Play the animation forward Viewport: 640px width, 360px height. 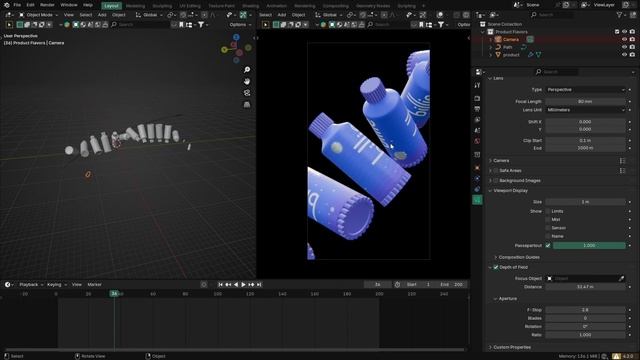tap(243, 284)
